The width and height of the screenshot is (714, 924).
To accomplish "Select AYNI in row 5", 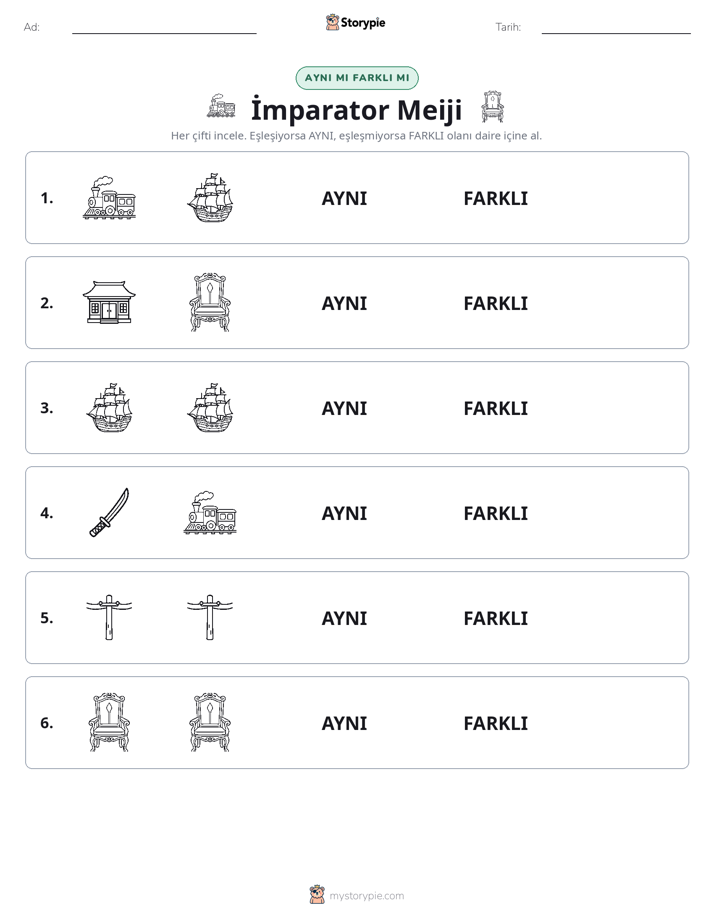I will pos(344,618).
